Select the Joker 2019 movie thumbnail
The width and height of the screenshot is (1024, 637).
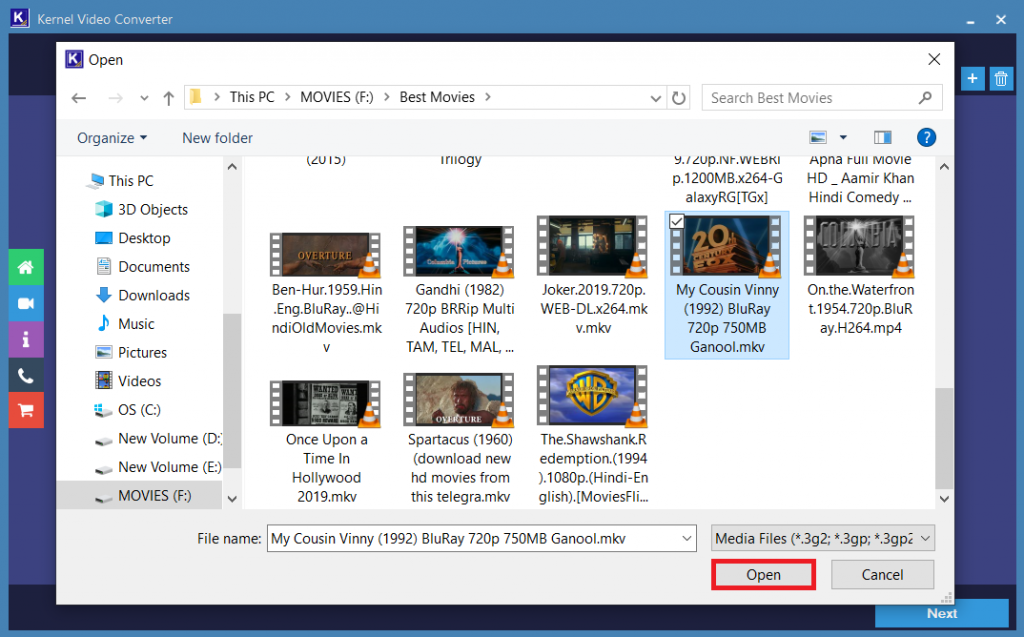[x=592, y=245]
